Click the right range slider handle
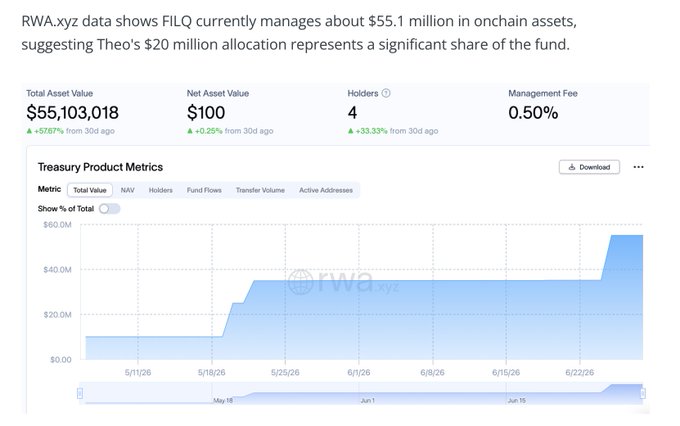680x426 pixels. (x=643, y=393)
